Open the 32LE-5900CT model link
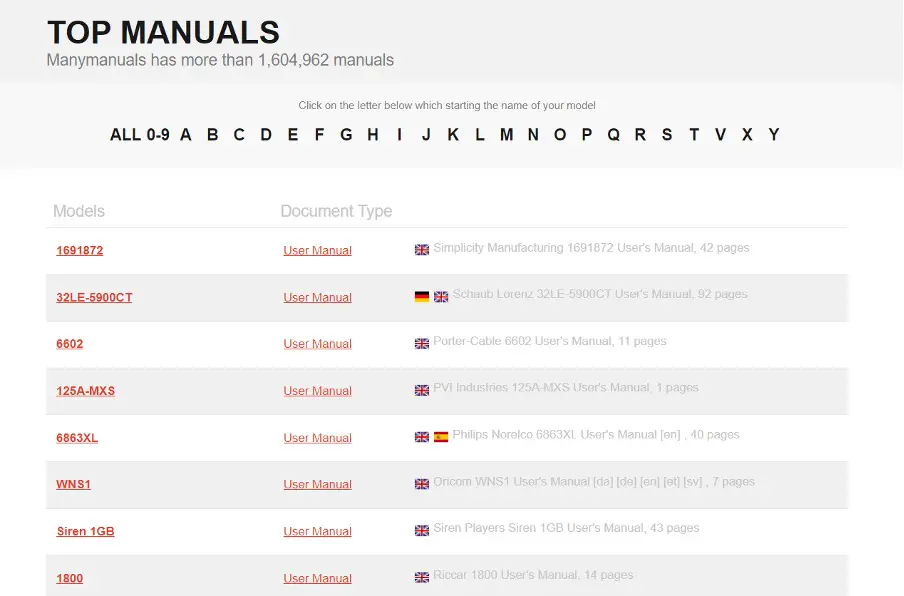 94,297
